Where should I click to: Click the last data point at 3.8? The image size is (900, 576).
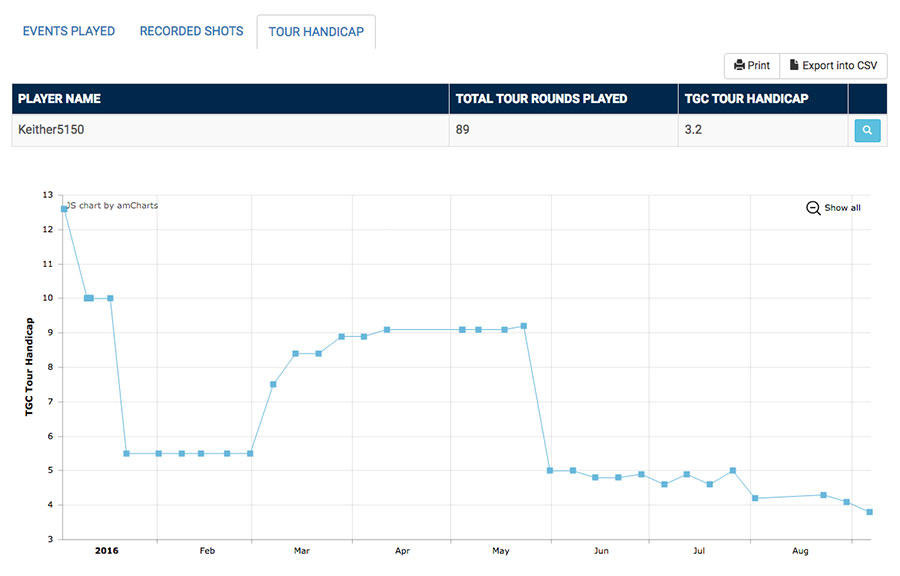869,512
